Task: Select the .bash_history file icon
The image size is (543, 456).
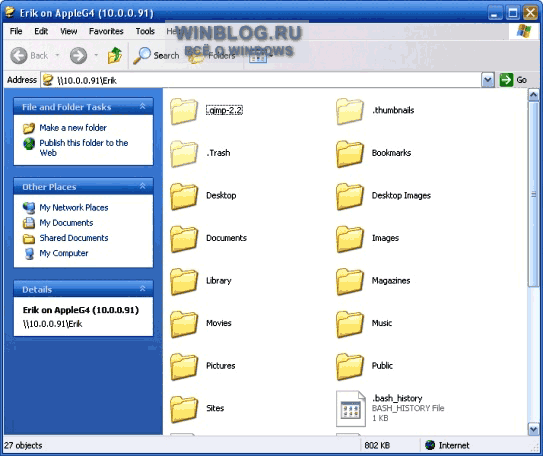Action: pyautogui.click(x=350, y=409)
